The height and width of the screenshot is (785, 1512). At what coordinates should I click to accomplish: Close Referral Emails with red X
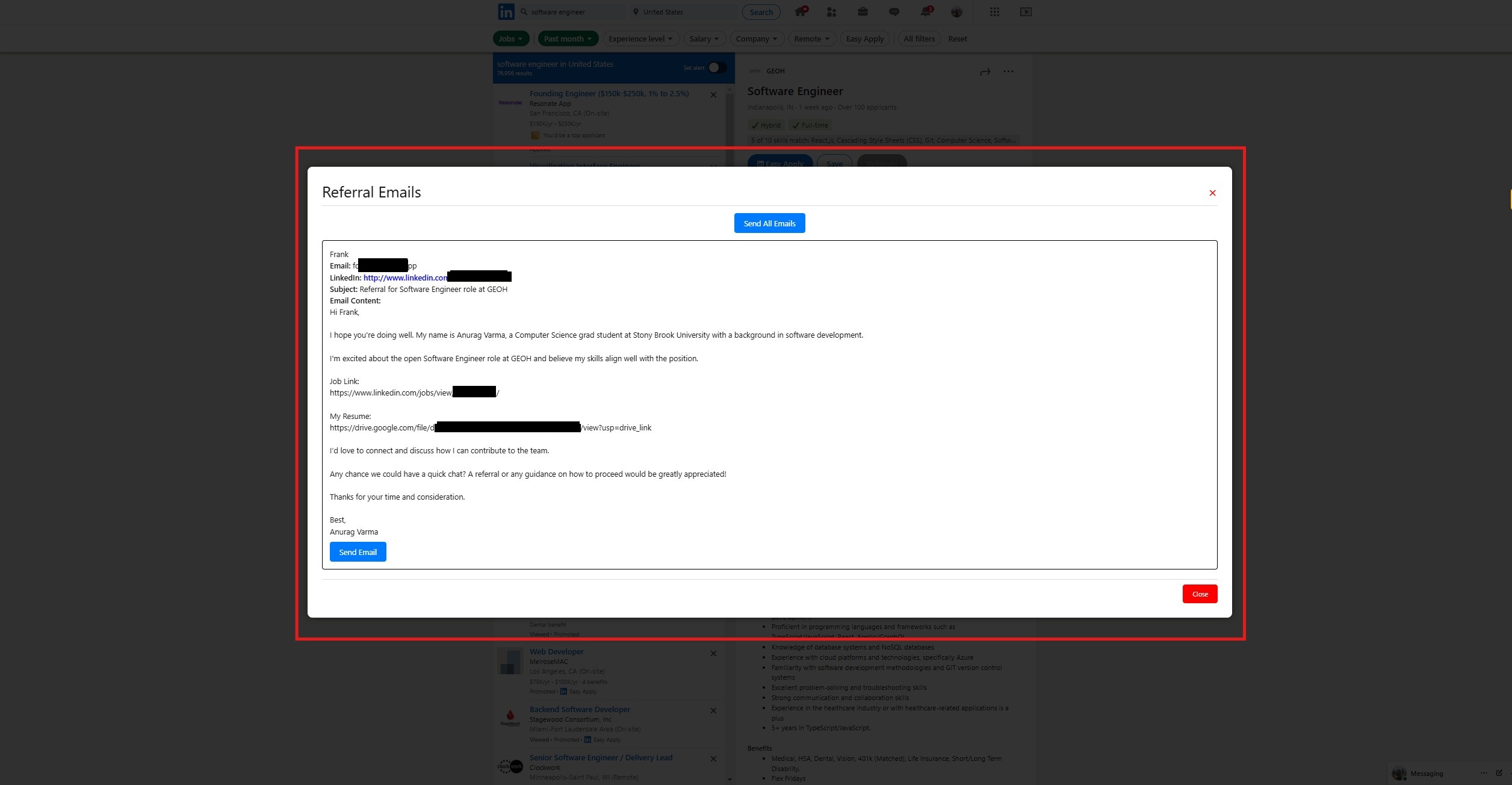click(x=1212, y=193)
